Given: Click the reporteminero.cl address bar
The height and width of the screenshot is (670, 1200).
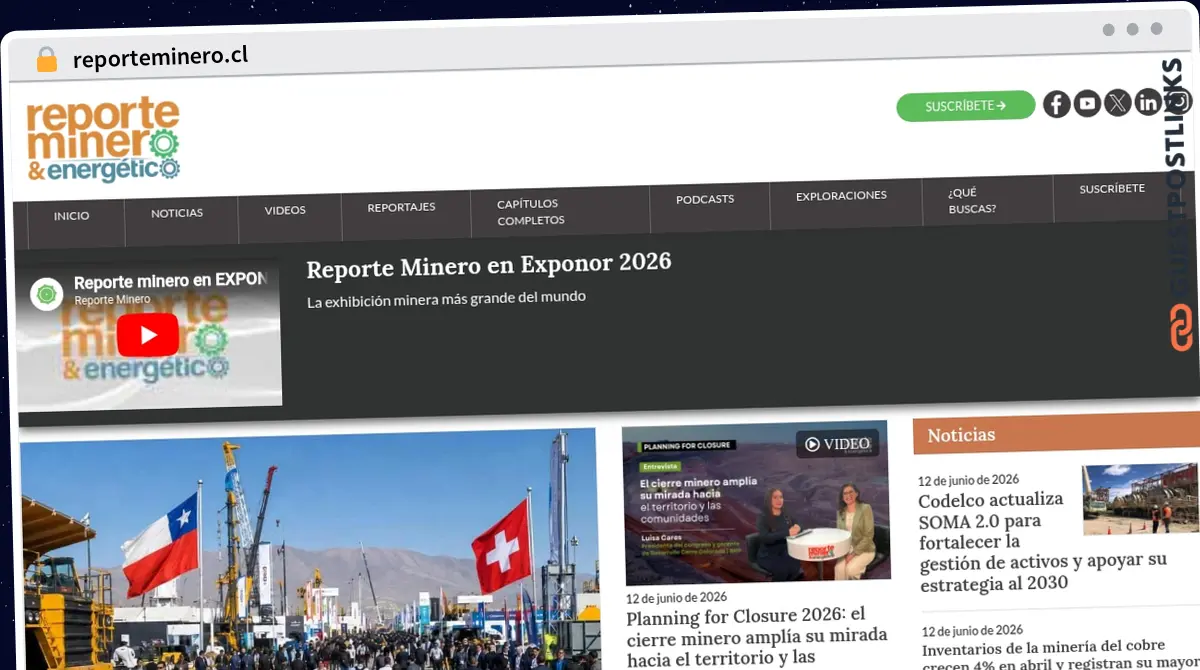Looking at the screenshot, I should (160, 57).
